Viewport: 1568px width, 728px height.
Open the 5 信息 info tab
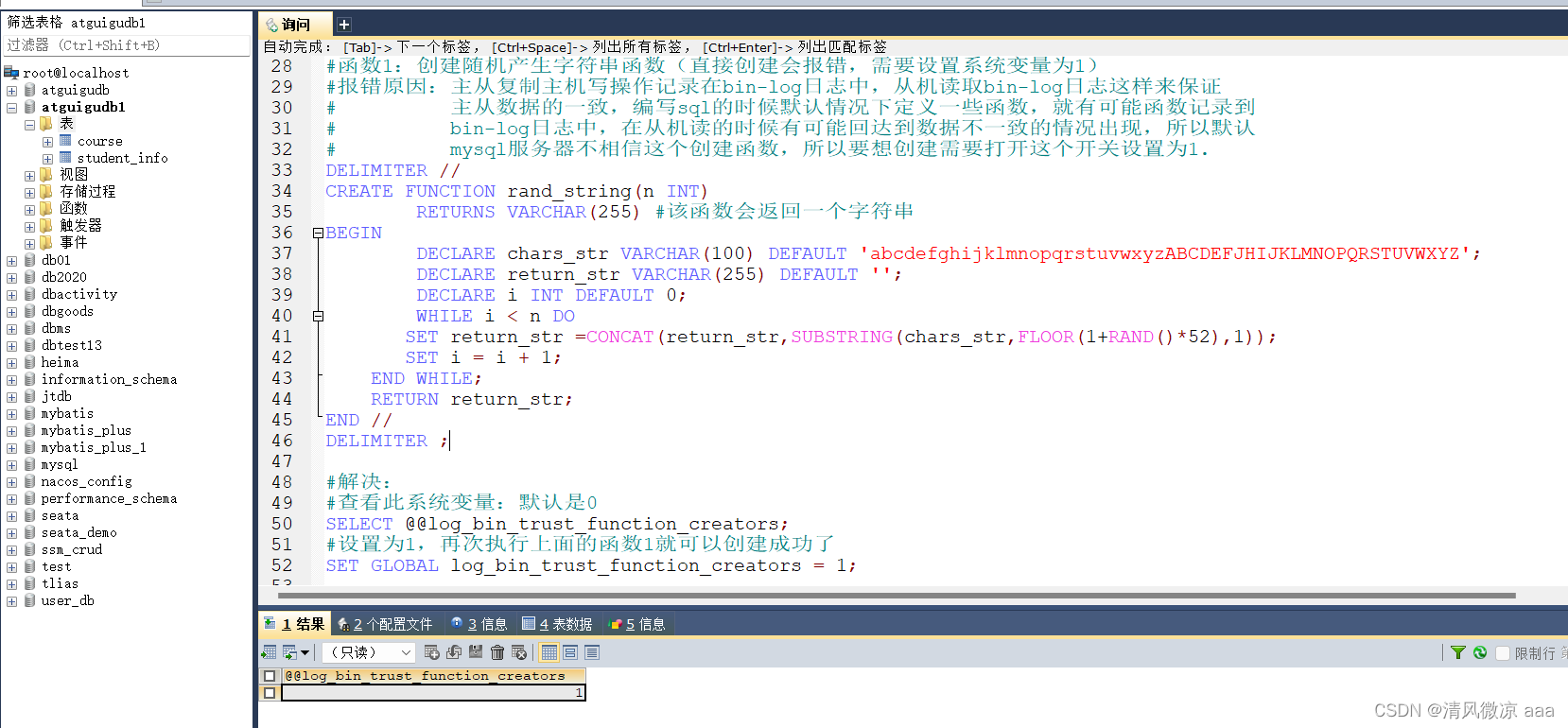point(637,624)
